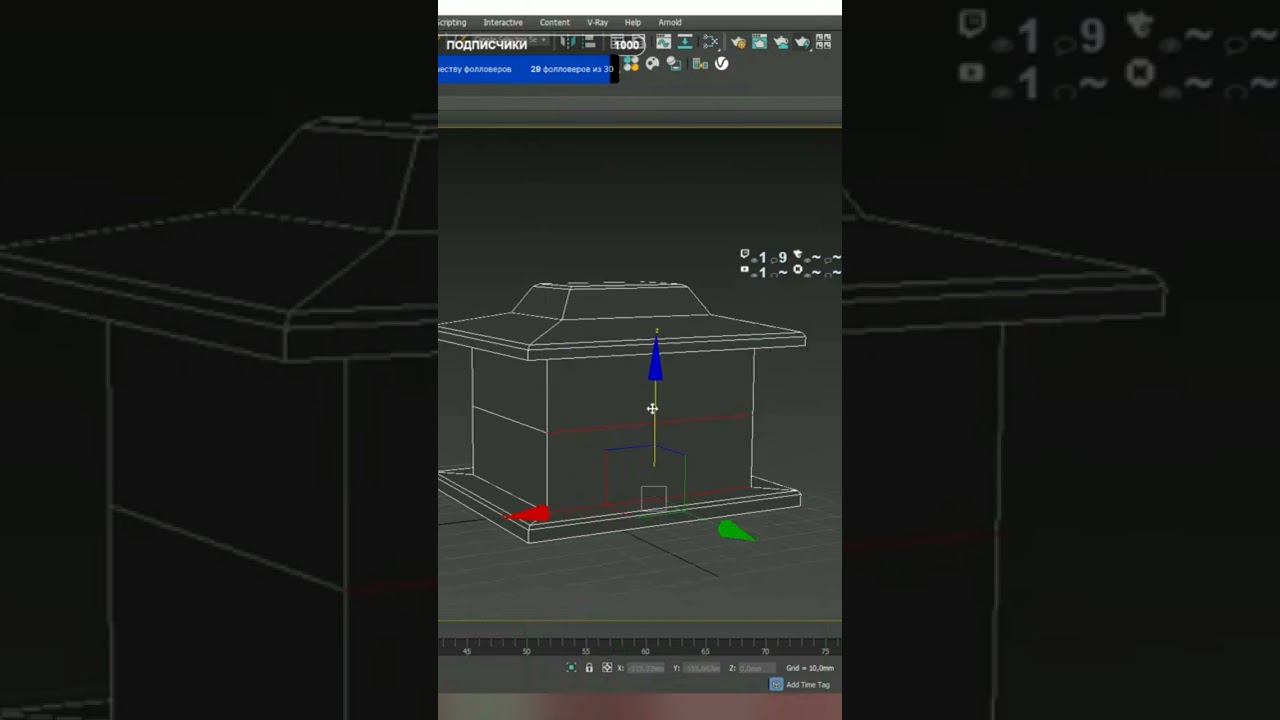Image resolution: width=1280 pixels, height=720 pixels.
Task: Click the Y coordinate field
Action: 702,668
